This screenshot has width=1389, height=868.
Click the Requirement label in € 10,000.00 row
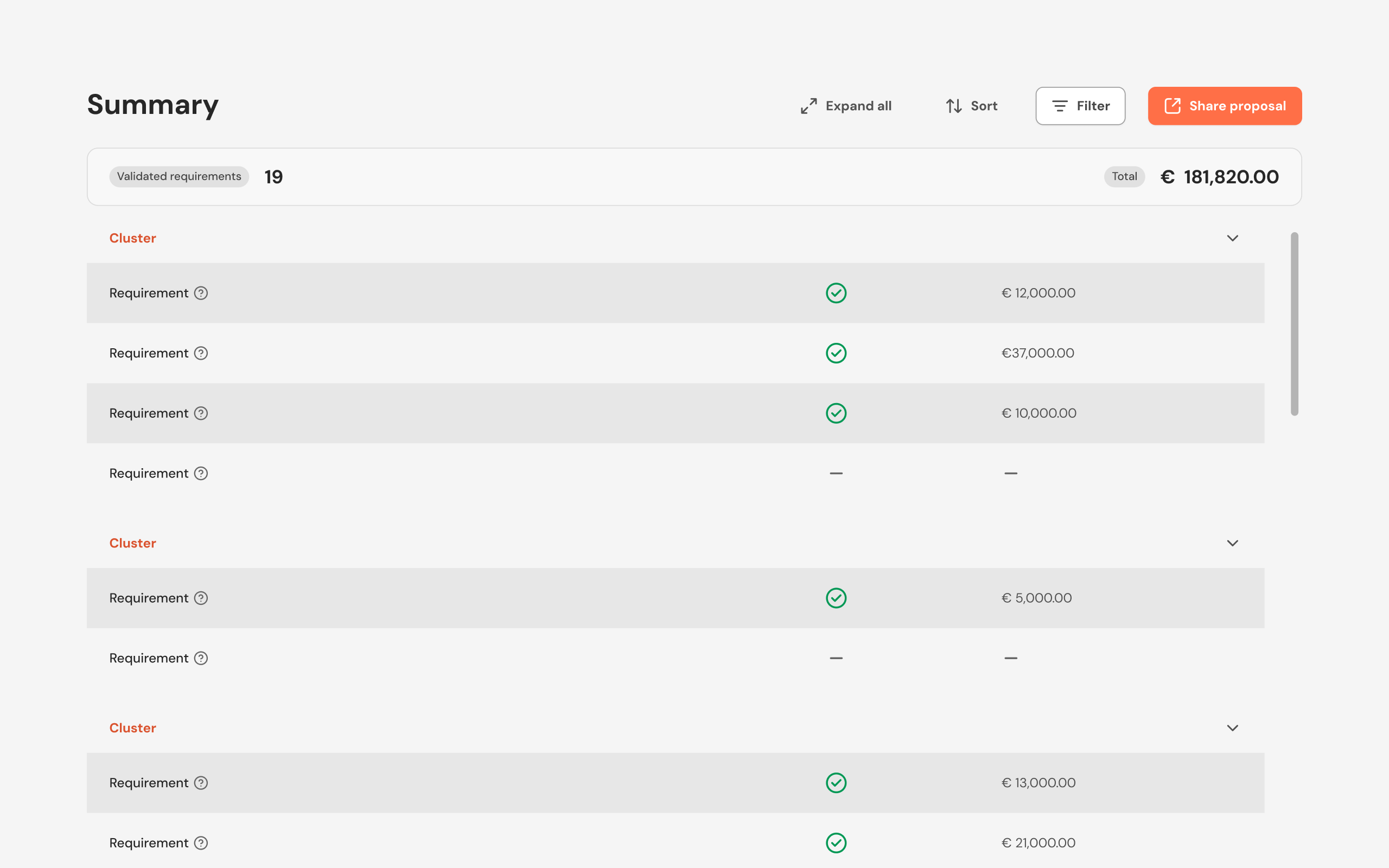coord(149,414)
